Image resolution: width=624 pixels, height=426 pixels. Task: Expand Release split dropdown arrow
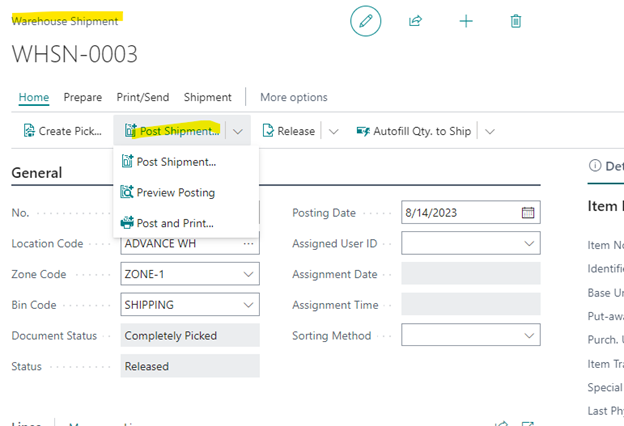tap(333, 131)
